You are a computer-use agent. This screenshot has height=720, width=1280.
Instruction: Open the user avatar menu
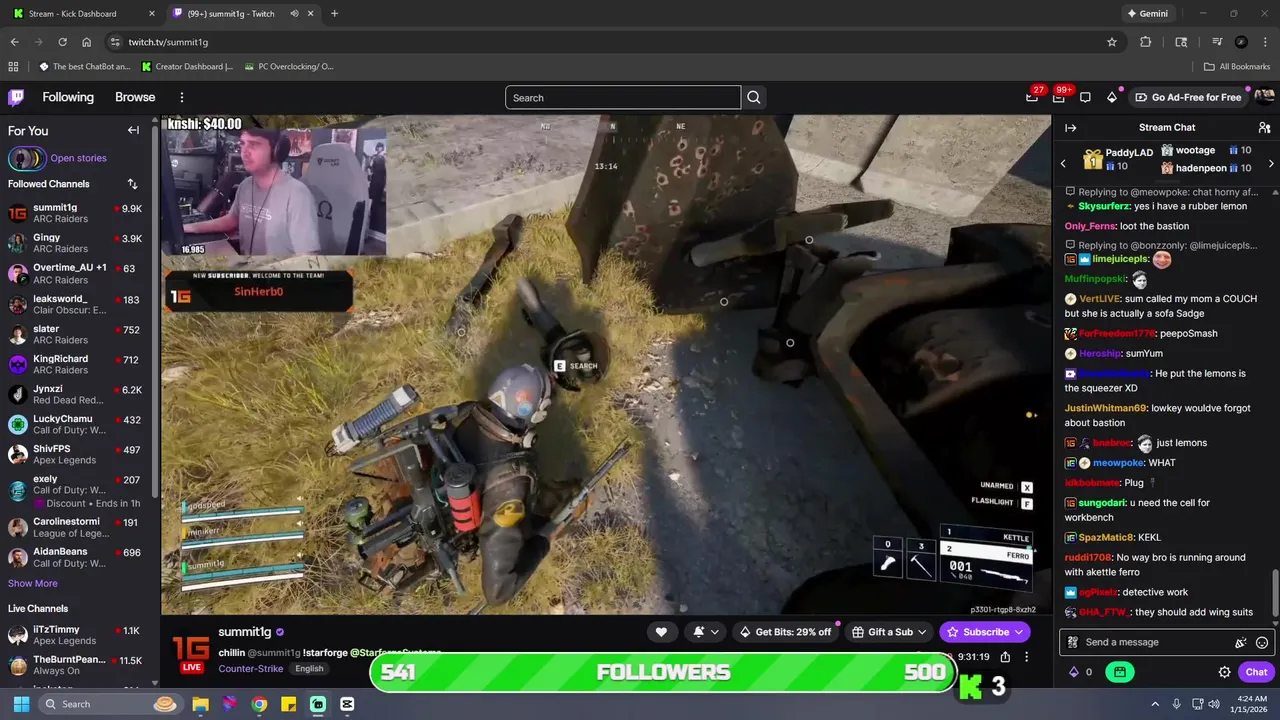click(1264, 97)
